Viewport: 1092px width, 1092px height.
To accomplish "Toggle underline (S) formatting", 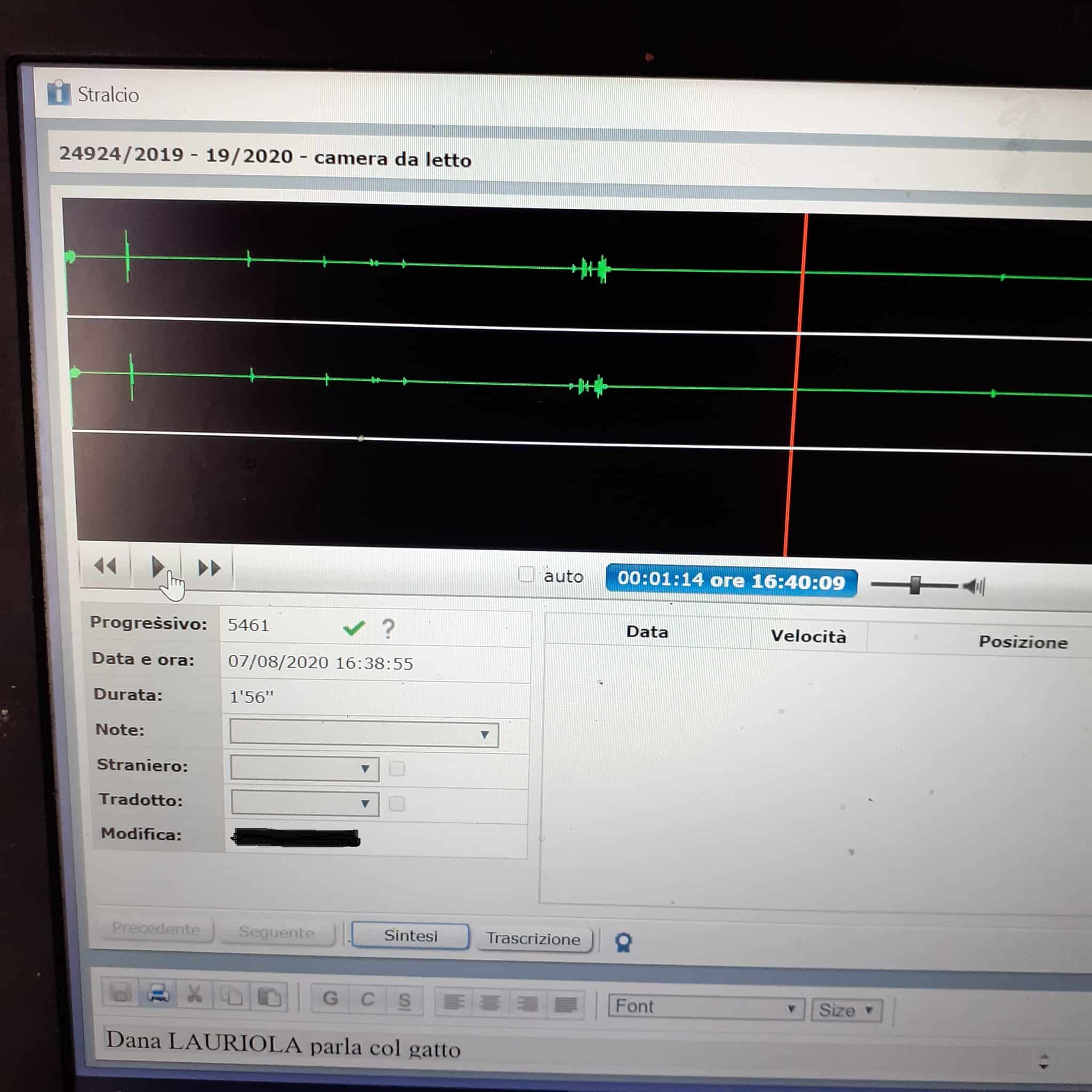I will pyautogui.click(x=404, y=1000).
